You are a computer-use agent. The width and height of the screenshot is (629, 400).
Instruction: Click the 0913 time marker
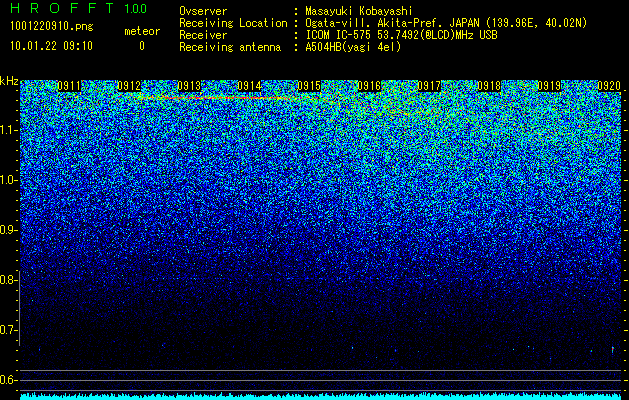pyautogui.click(x=189, y=86)
